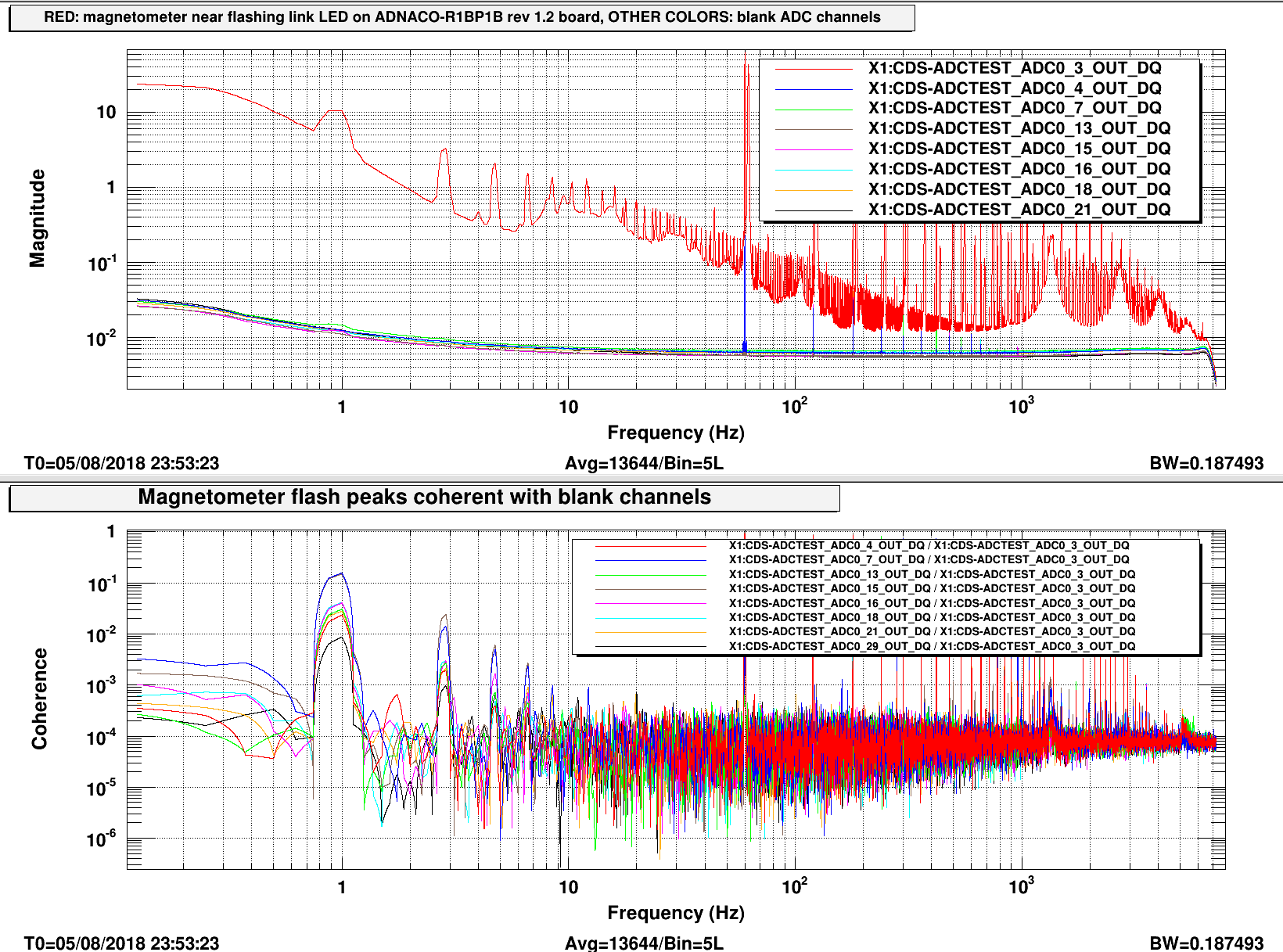Viewport: 1283px width, 952px height.
Task: Select X1:CDS-ADCTEST_ADC0_13_OUT_DQ legend label in top plot
Action: pyautogui.click(x=1019, y=128)
